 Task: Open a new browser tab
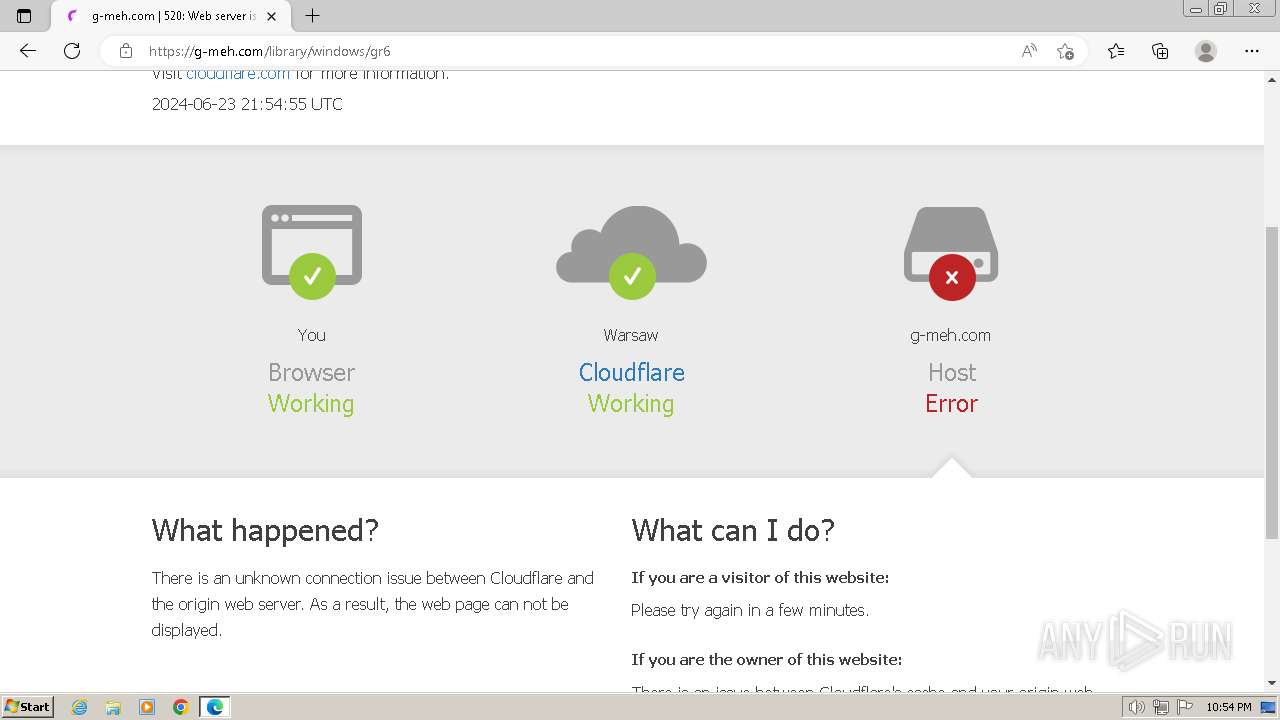pyautogui.click(x=312, y=16)
